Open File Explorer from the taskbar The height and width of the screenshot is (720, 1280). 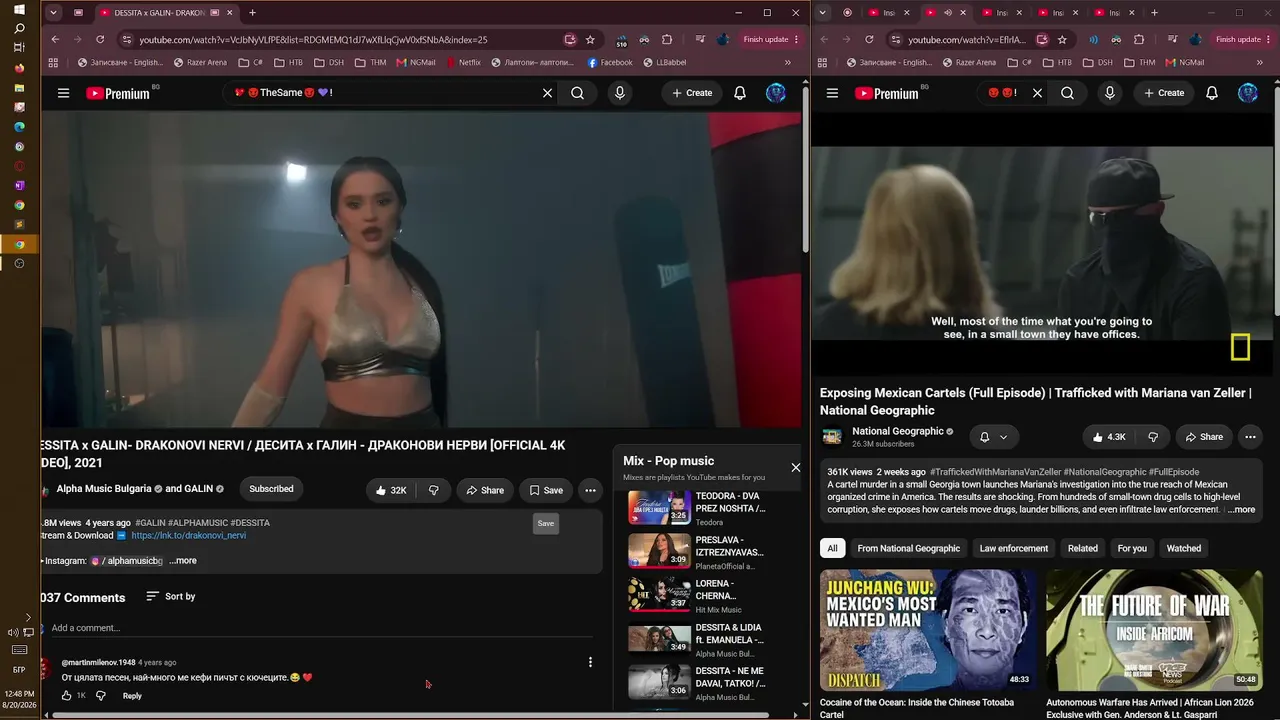(x=19, y=88)
